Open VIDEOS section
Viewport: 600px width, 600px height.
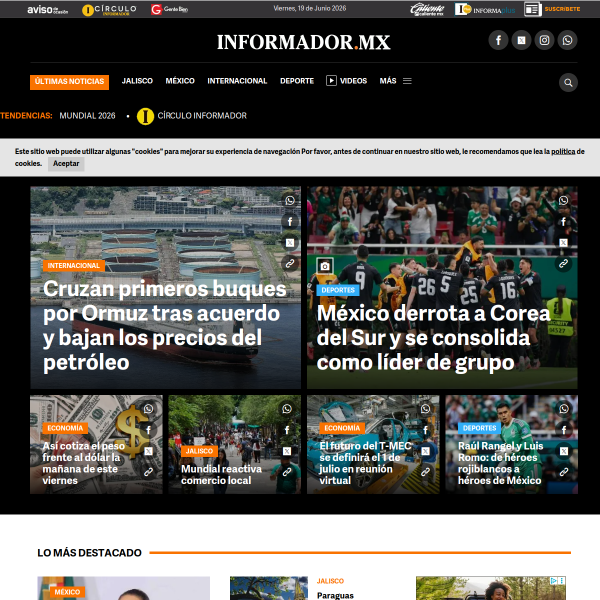(347, 81)
